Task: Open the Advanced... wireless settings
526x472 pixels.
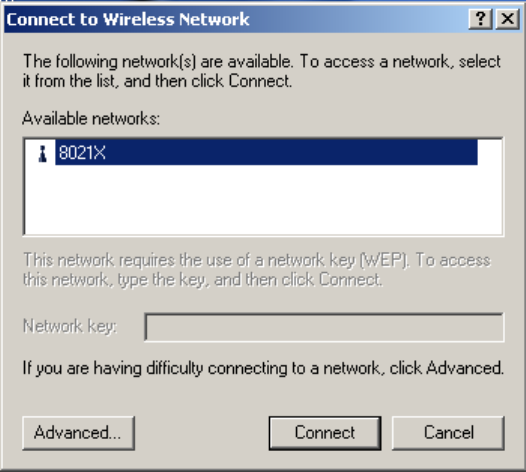Action: click(78, 433)
